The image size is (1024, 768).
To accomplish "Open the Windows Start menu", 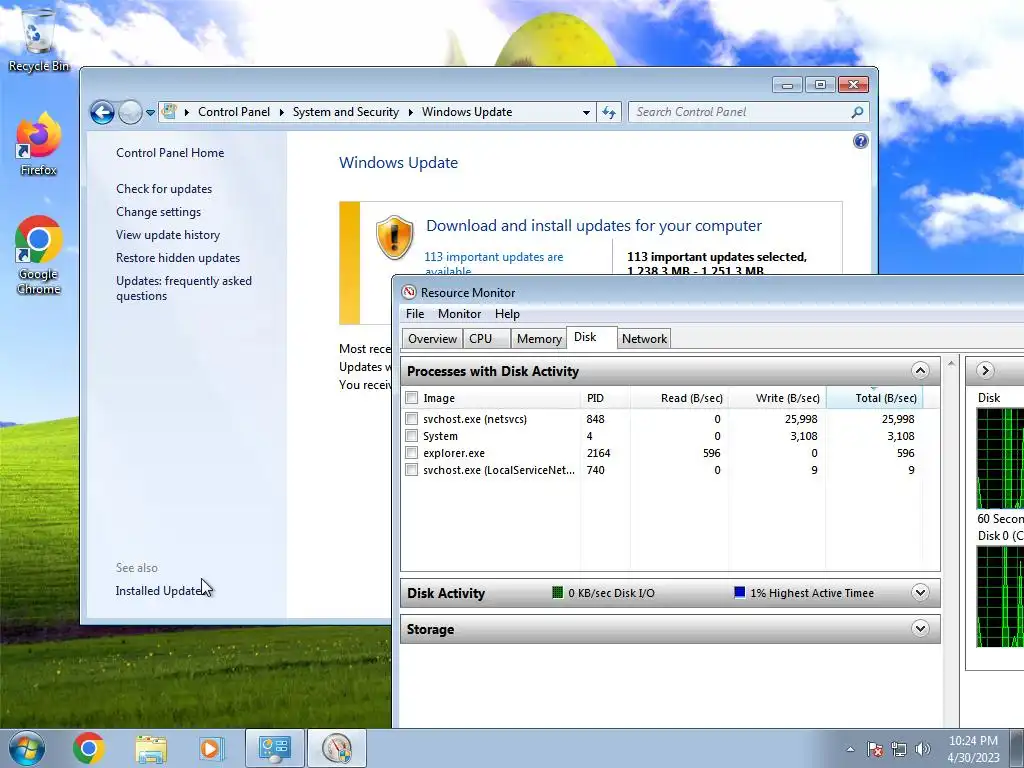I will point(27,748).
